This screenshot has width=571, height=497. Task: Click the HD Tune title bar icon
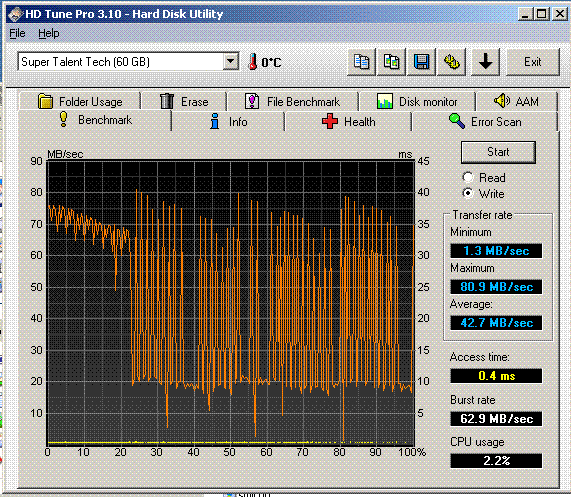(x=15, y=14)
